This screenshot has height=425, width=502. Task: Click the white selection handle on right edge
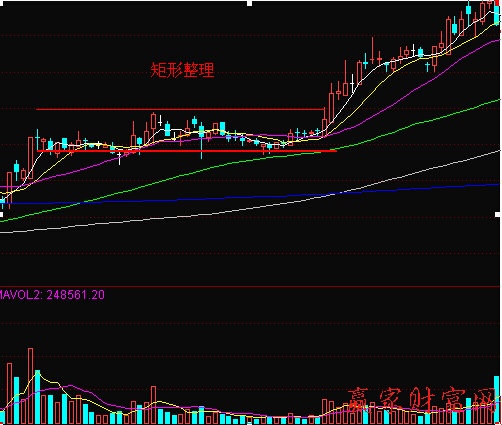click(498, 214)
